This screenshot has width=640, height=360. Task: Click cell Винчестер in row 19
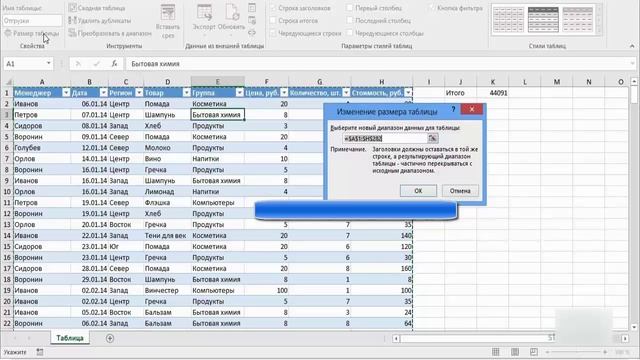point(167,291)
